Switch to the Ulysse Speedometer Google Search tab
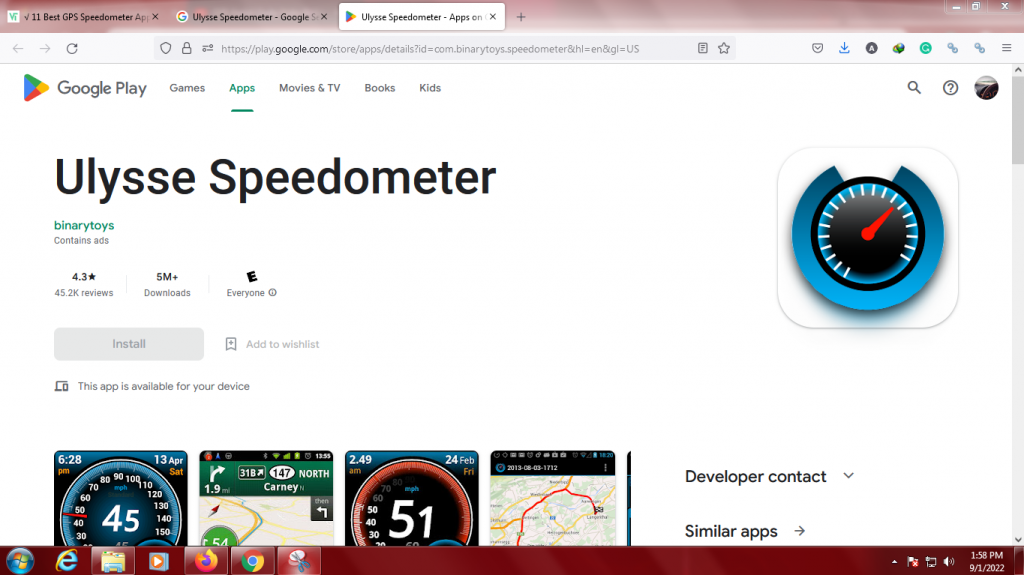 pos(251,17)
